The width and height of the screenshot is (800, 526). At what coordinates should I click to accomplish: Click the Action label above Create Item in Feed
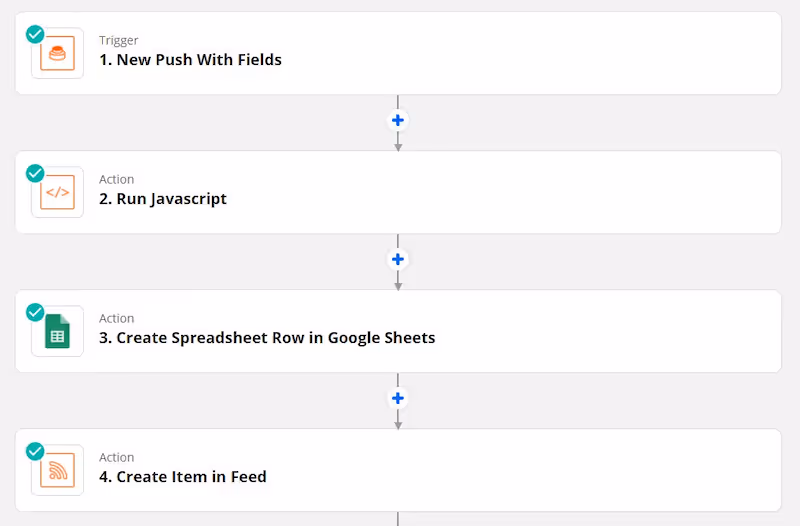(116, 458)
